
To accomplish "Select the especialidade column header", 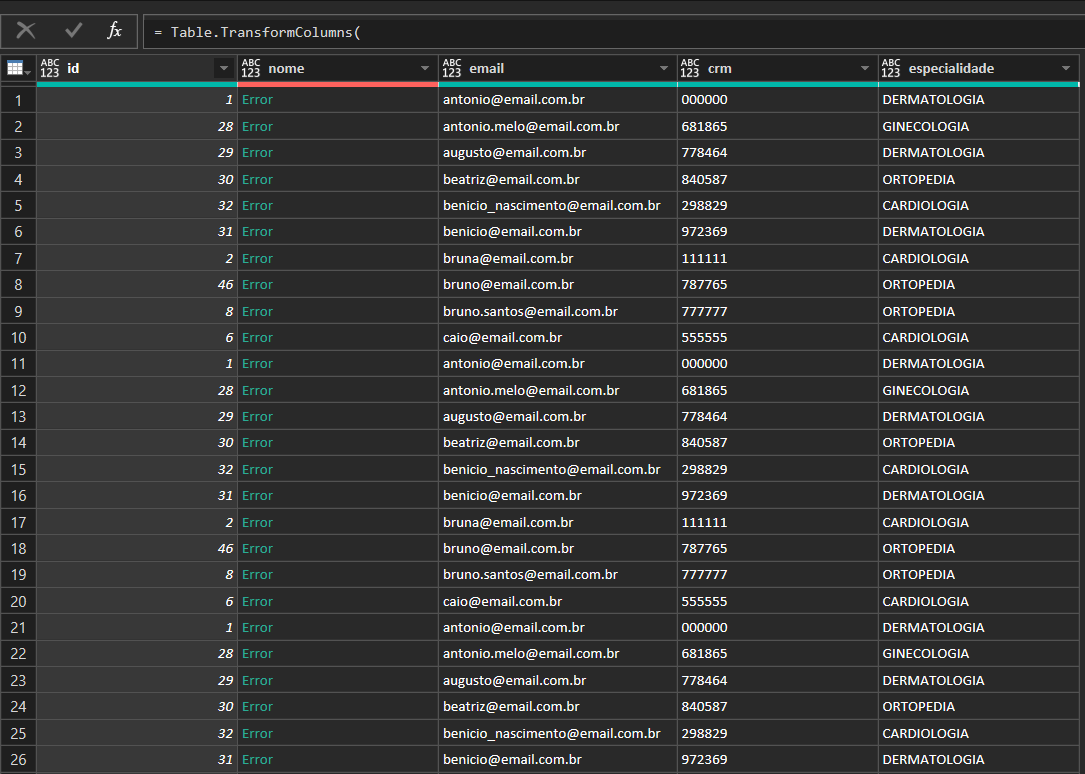I will pos(978,68).
